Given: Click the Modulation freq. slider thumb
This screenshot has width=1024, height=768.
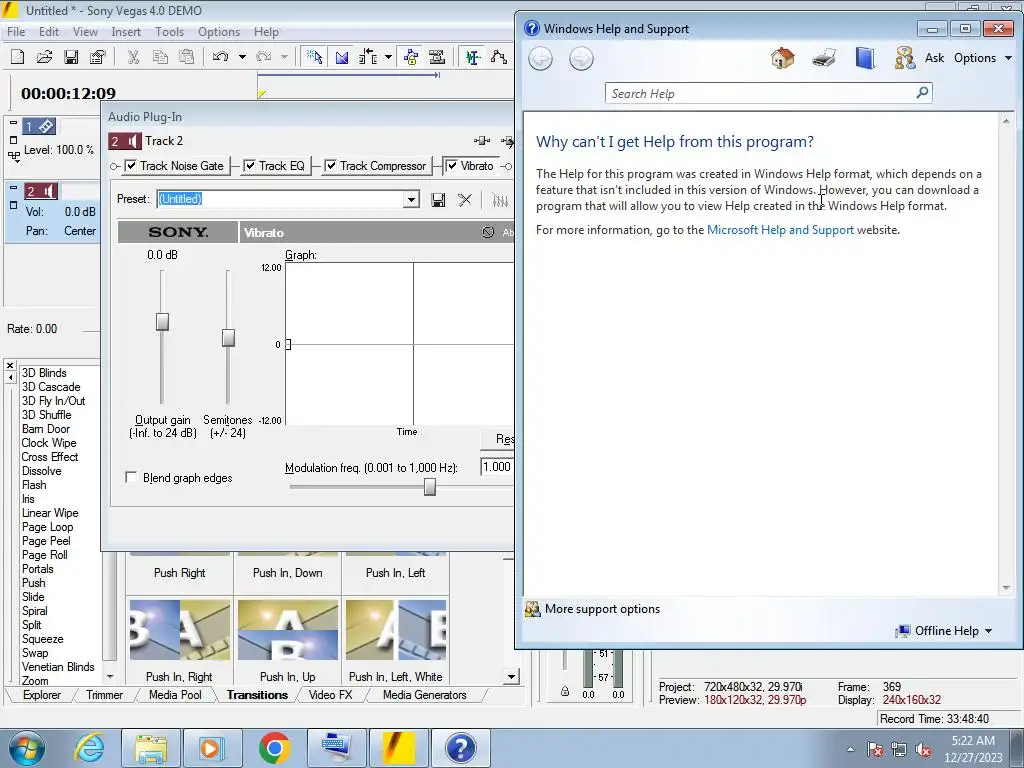Looking at the screenshot, I should 430,487.
